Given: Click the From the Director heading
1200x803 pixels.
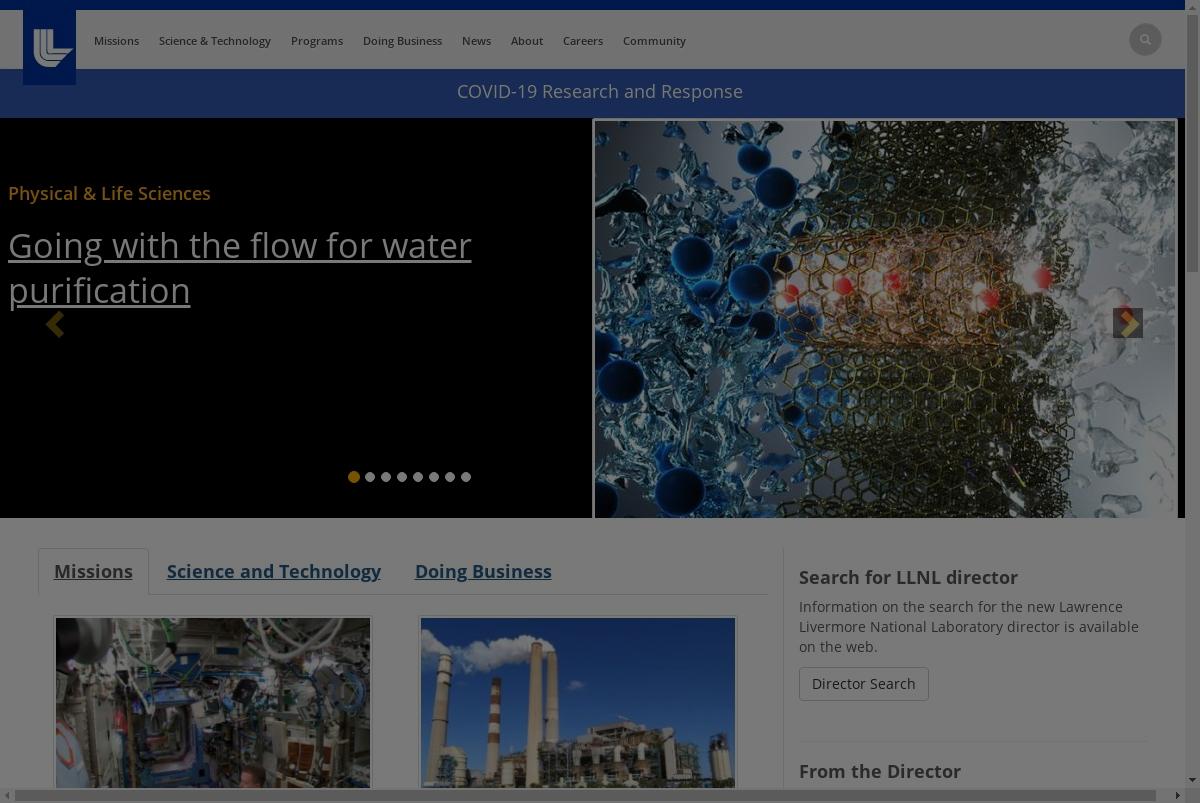Looking at the screenshot, I should [880, 771].
